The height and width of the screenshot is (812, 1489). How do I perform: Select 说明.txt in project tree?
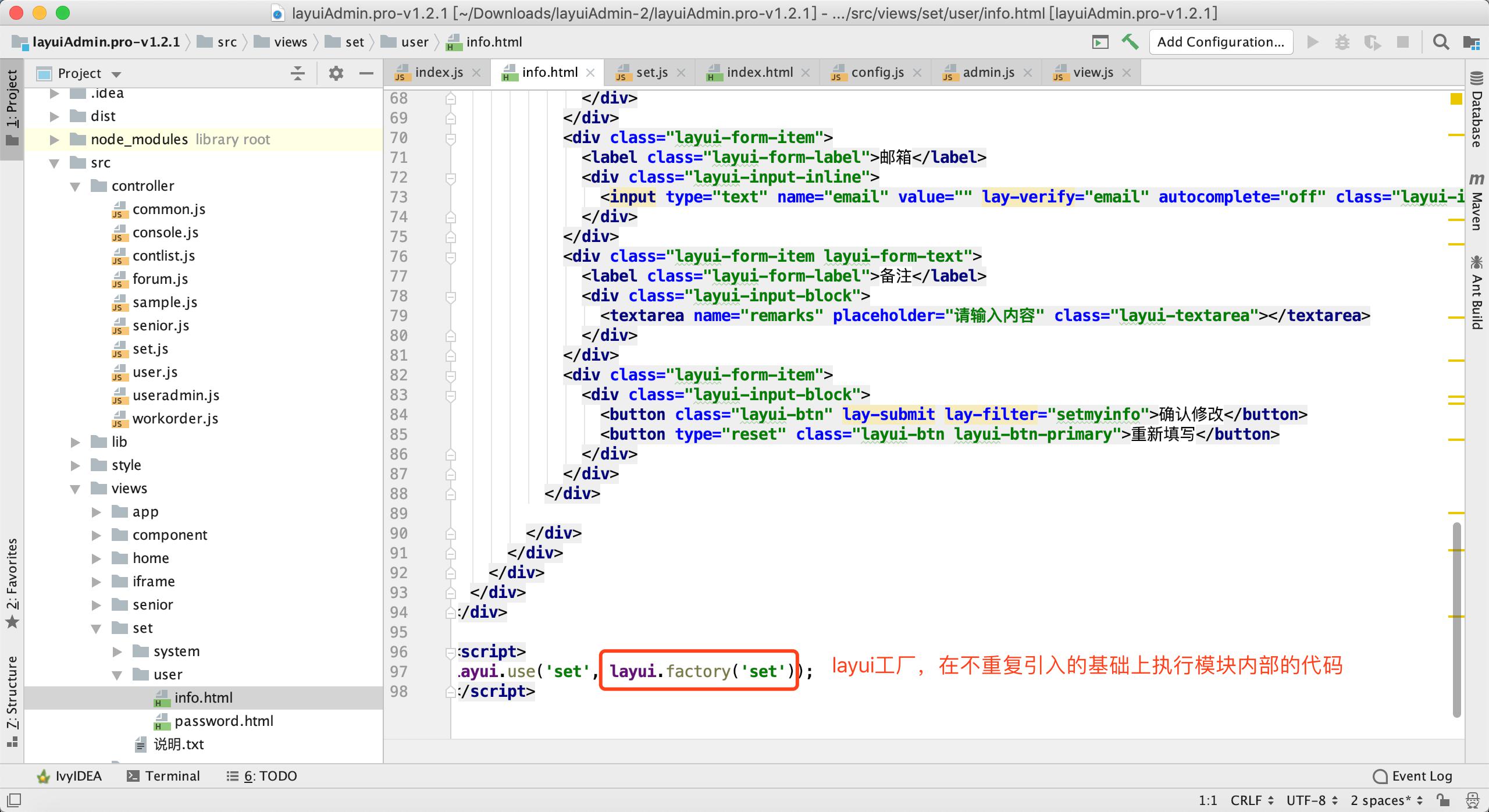179,745
